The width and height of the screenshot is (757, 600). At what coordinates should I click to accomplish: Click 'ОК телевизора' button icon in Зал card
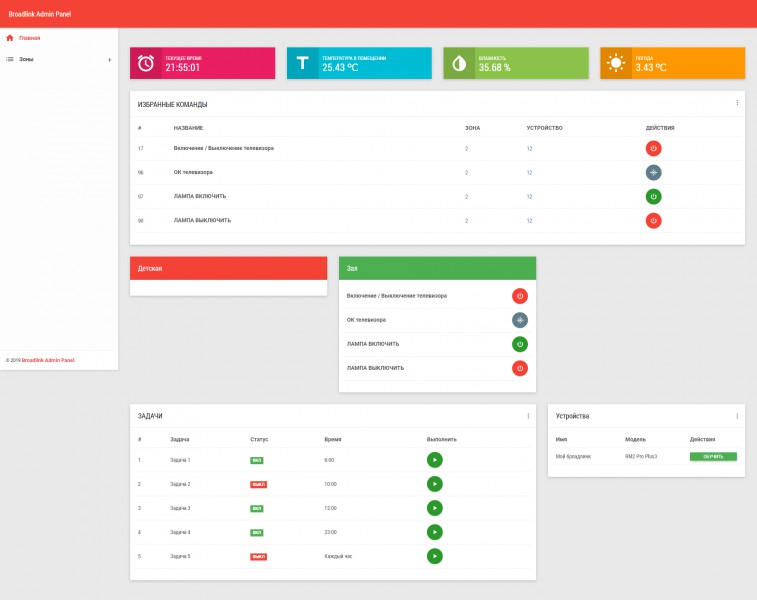coord(519,320)
